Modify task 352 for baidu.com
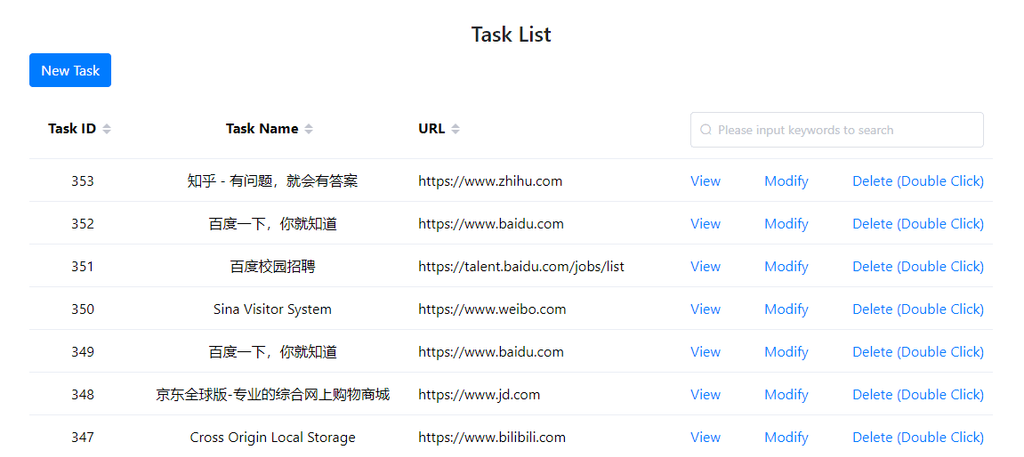The image size is (1024, 457). [786, 224]
